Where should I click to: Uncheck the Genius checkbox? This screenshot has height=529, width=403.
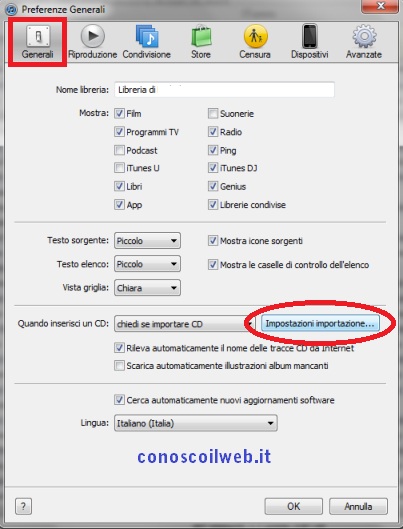pyautogui.click(x=213, y=186)
